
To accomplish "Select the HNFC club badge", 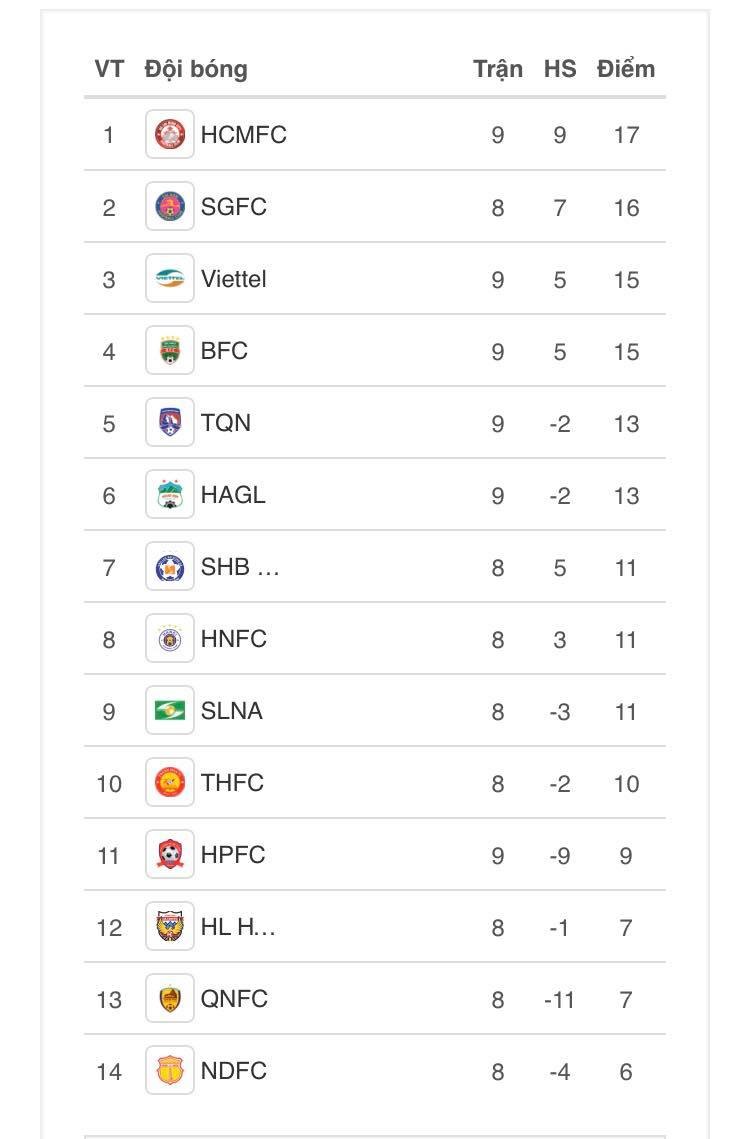I will click(169, 638).
